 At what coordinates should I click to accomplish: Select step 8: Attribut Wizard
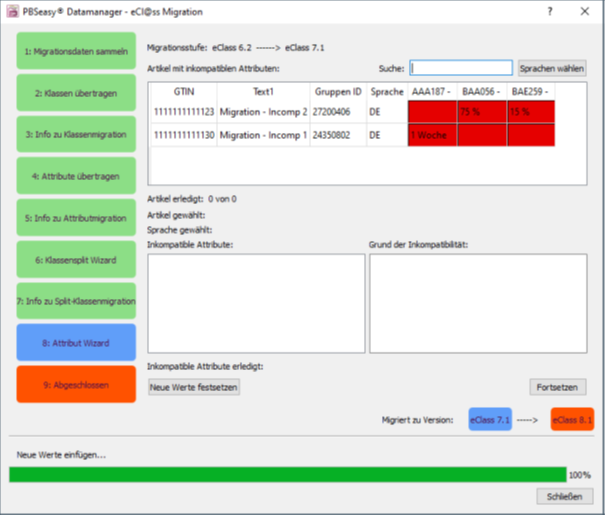pos(76,343)
